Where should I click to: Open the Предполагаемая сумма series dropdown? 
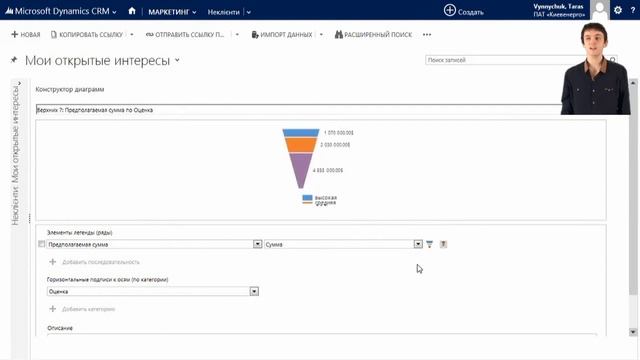click(x=257, y=244)
